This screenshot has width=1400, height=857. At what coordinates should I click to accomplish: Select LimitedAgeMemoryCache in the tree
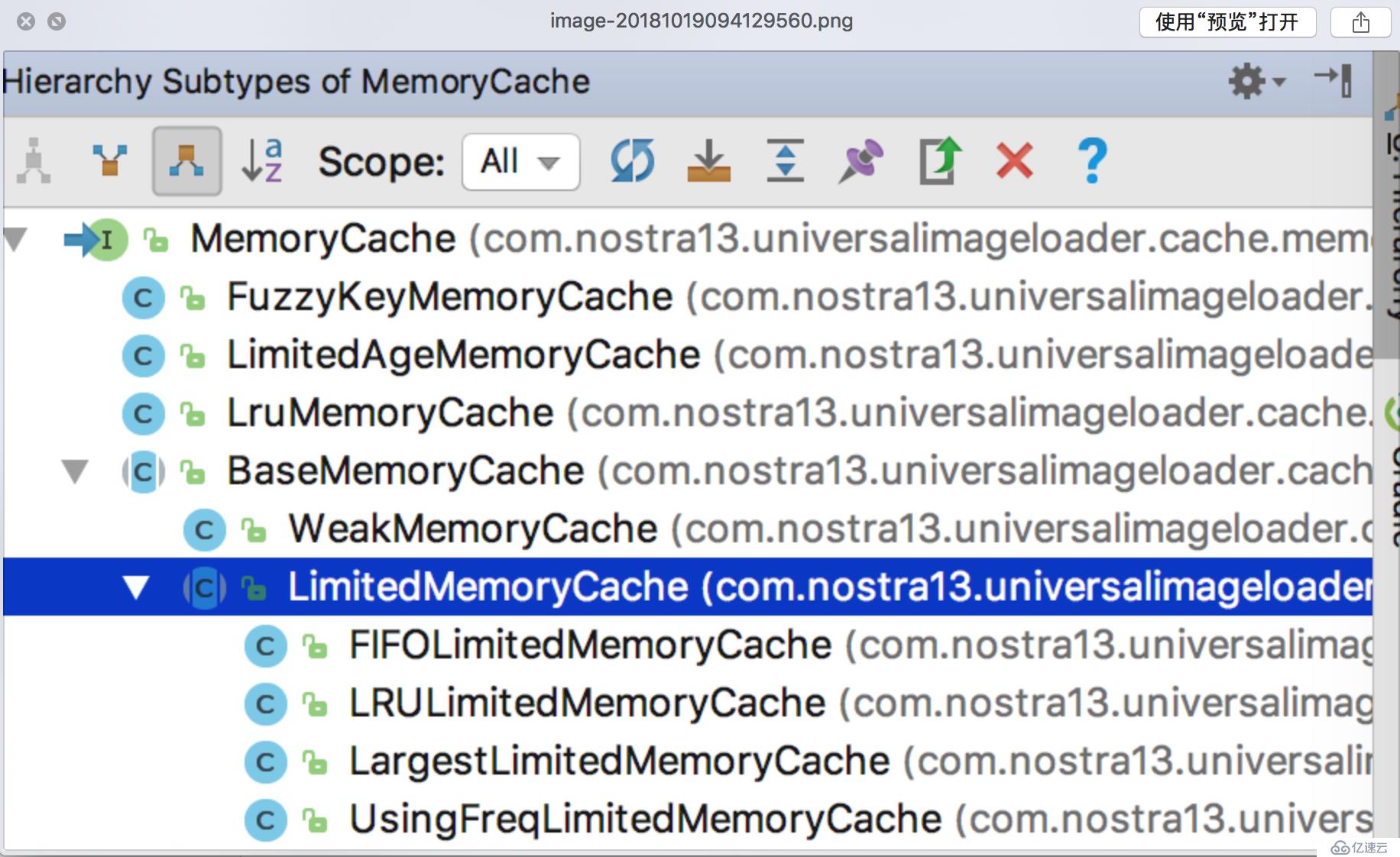tap(688, 355)
